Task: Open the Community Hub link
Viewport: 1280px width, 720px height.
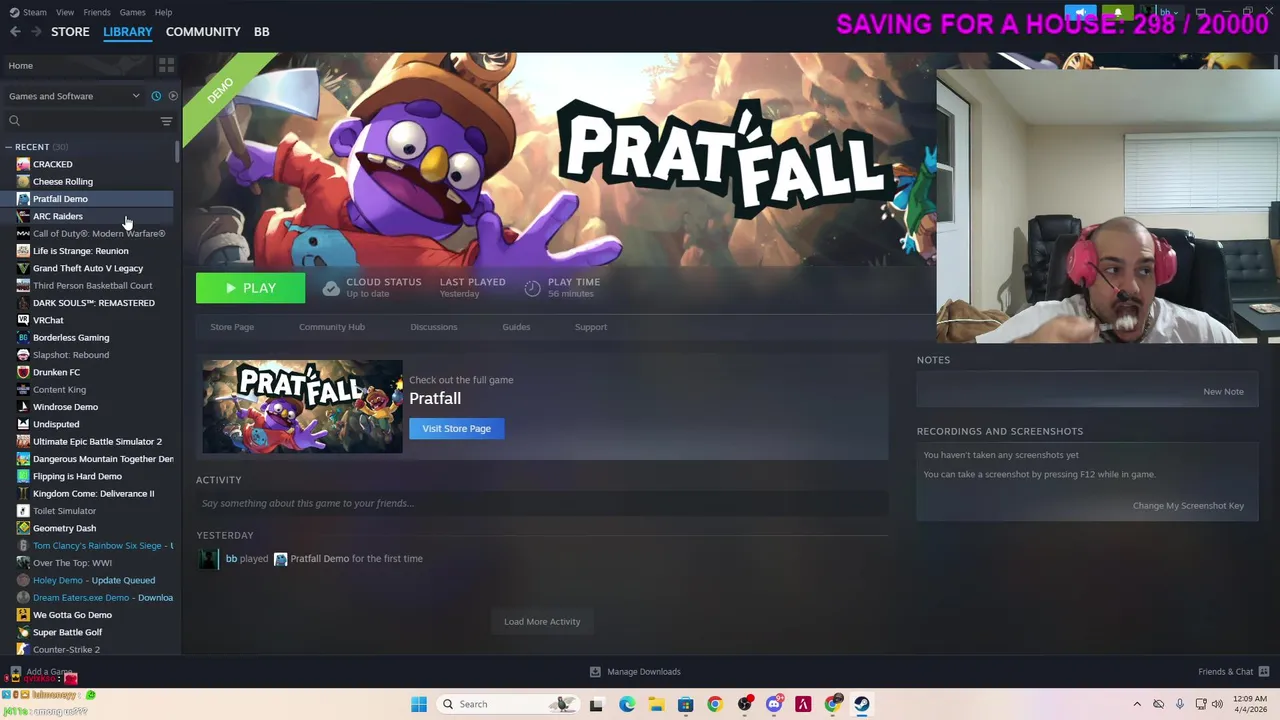Action: [x=332, y=327]
